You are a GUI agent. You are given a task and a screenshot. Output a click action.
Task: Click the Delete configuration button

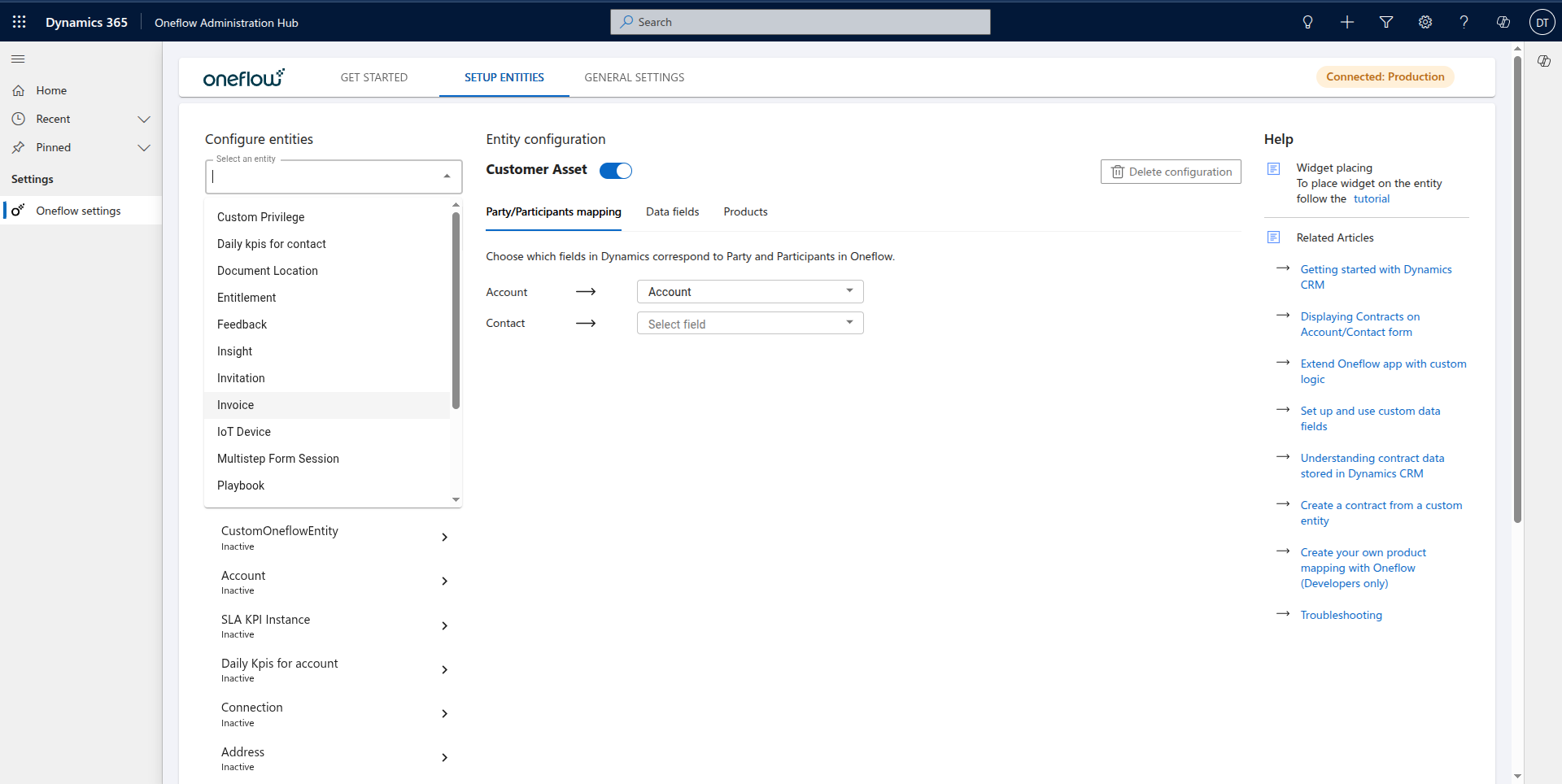(x=1171, y=172)
